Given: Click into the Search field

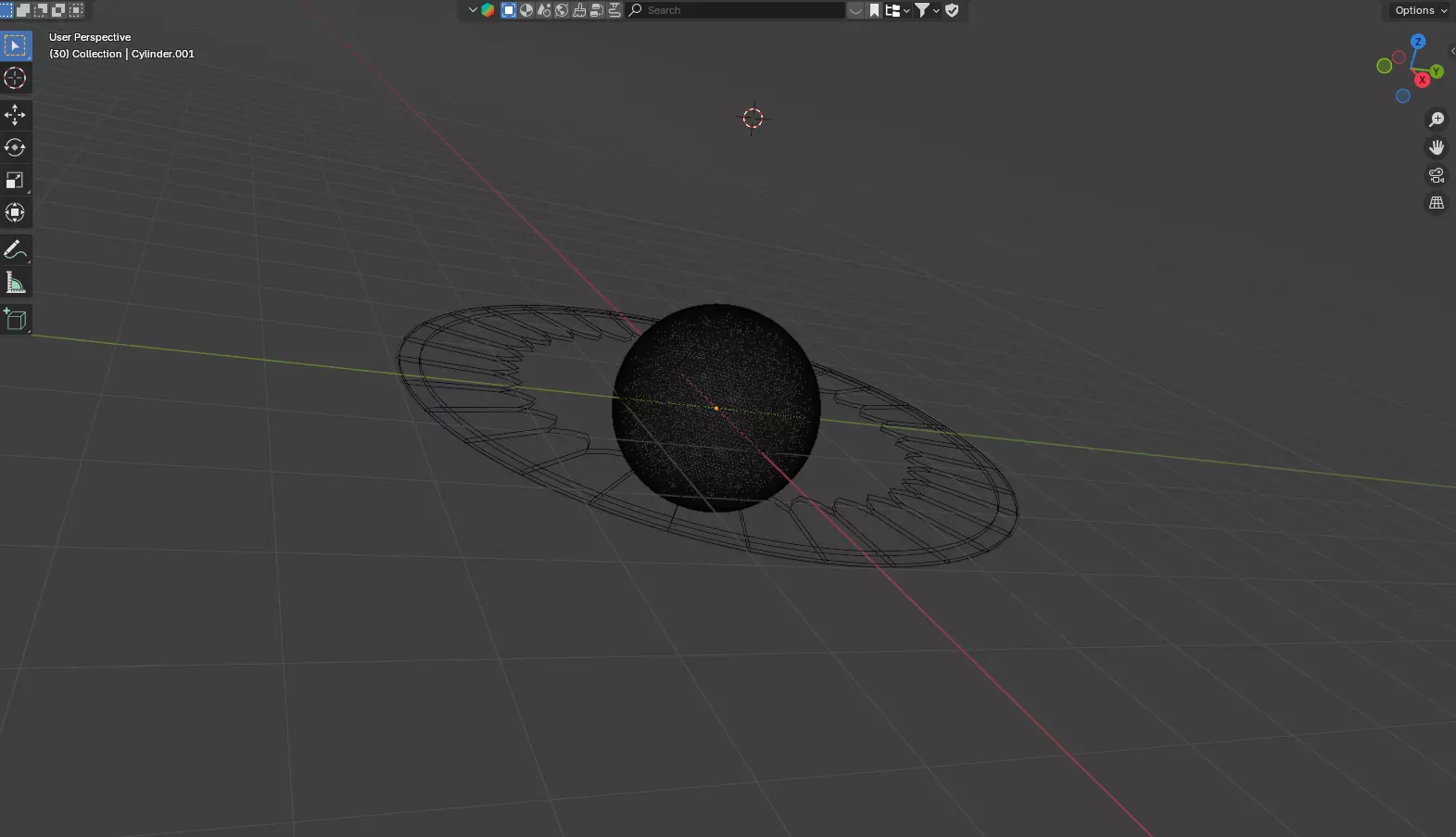Looking at the screenshot, I should (736, 10).
